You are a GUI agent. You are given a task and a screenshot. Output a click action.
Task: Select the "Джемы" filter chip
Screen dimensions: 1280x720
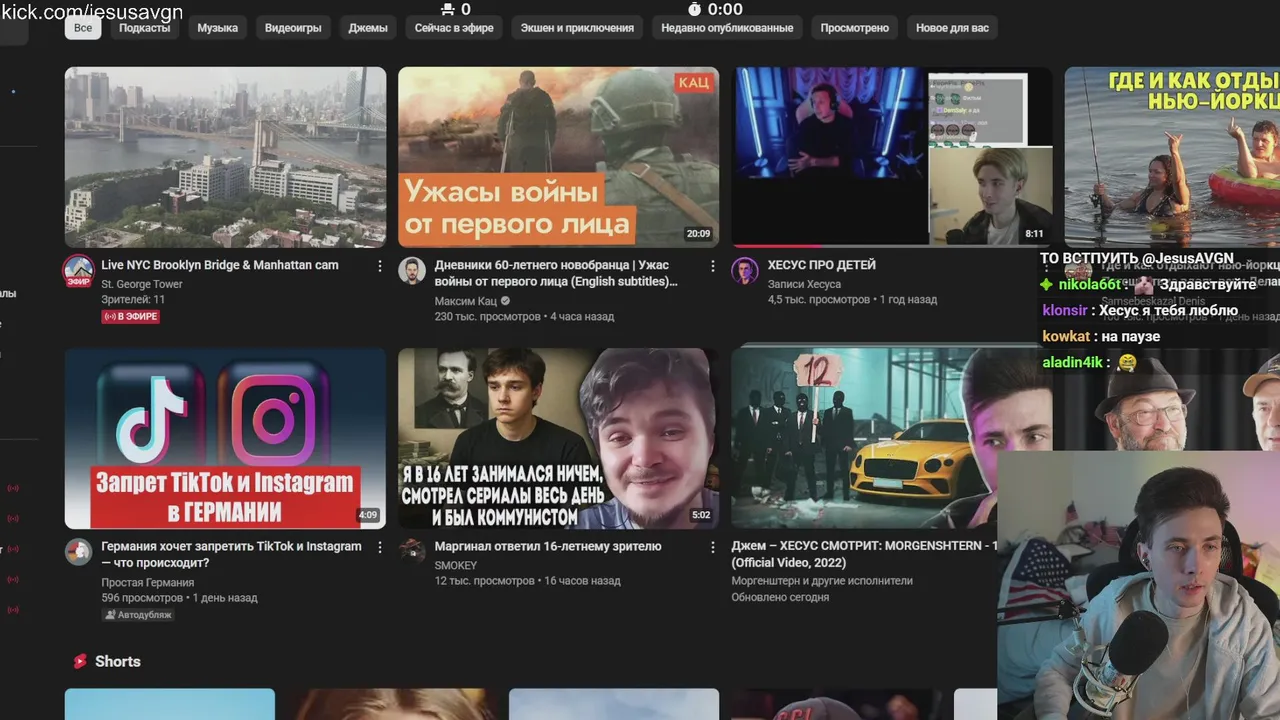click(368, 28)
